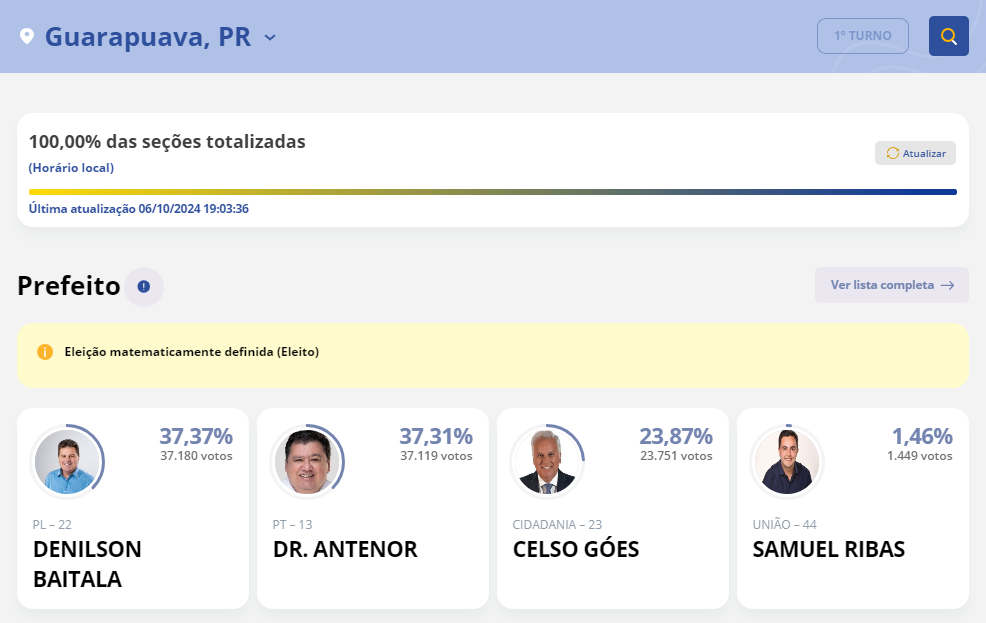Open the info icon next to Prefeito
Image resolution: width=986 pixels, height=623 pixels.
pos(143,287)
